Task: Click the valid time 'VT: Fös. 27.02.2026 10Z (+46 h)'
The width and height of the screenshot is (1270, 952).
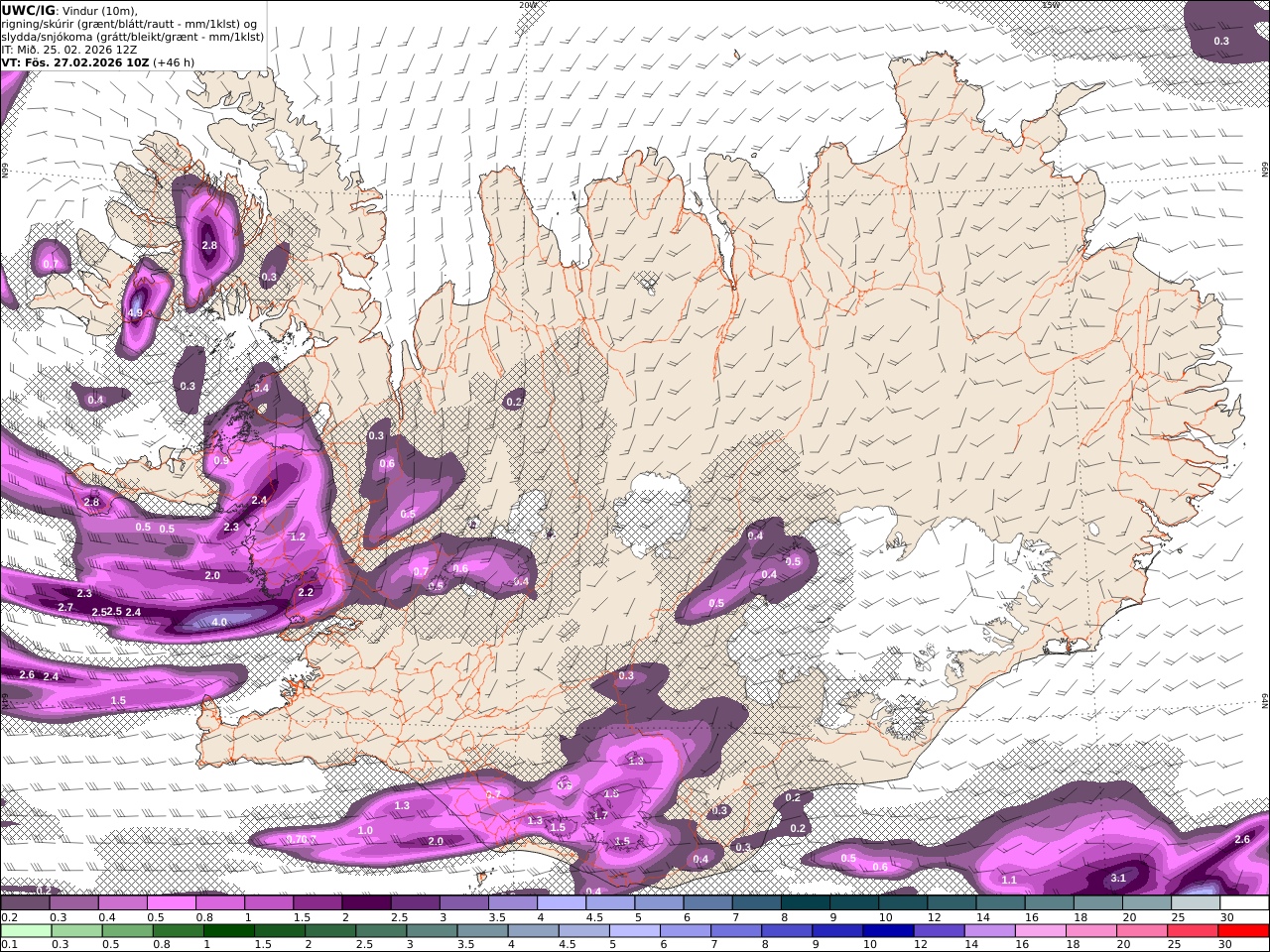Action: coord(98,62)
